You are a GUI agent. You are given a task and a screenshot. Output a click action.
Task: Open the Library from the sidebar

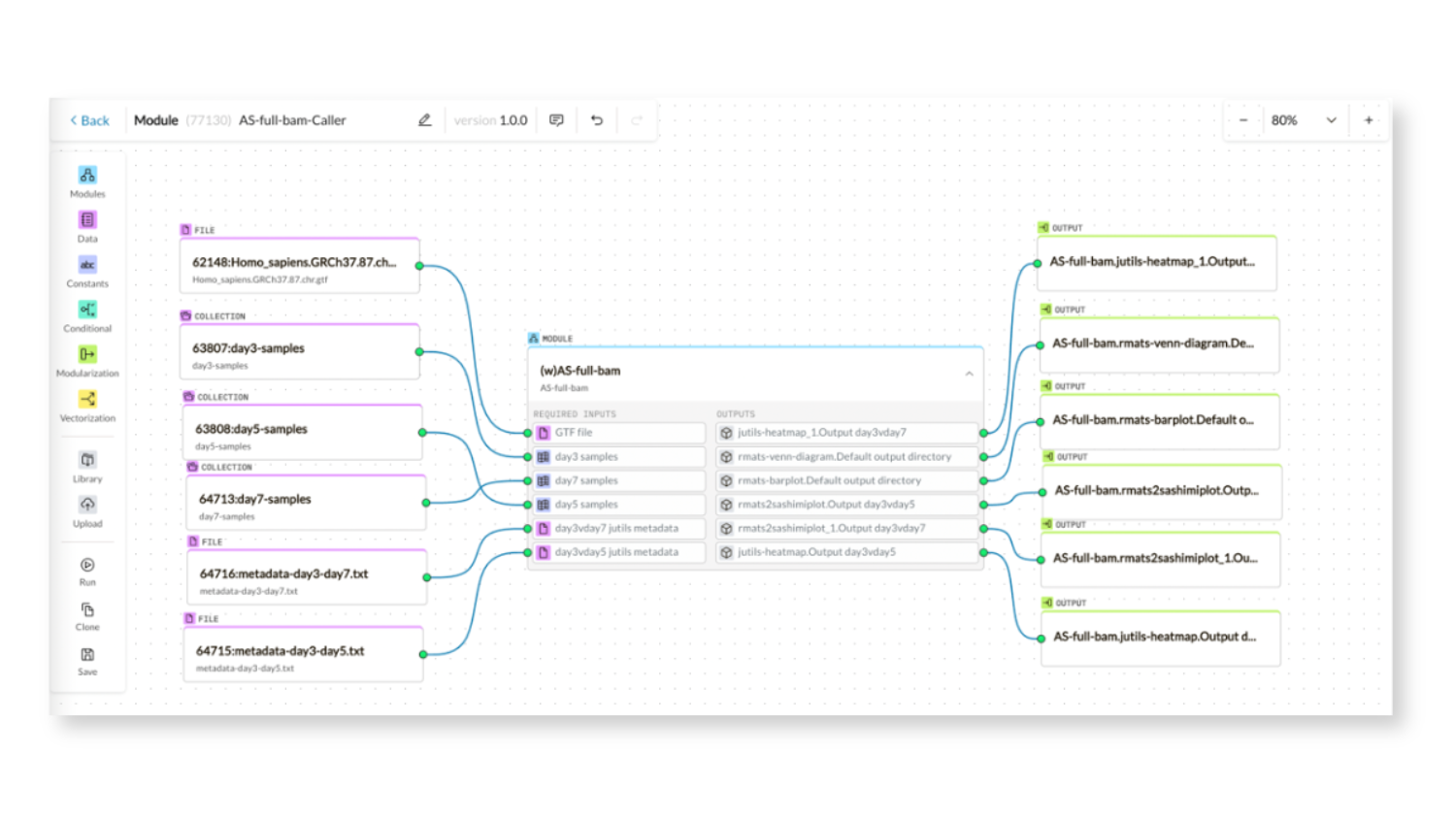coord(87,466)
